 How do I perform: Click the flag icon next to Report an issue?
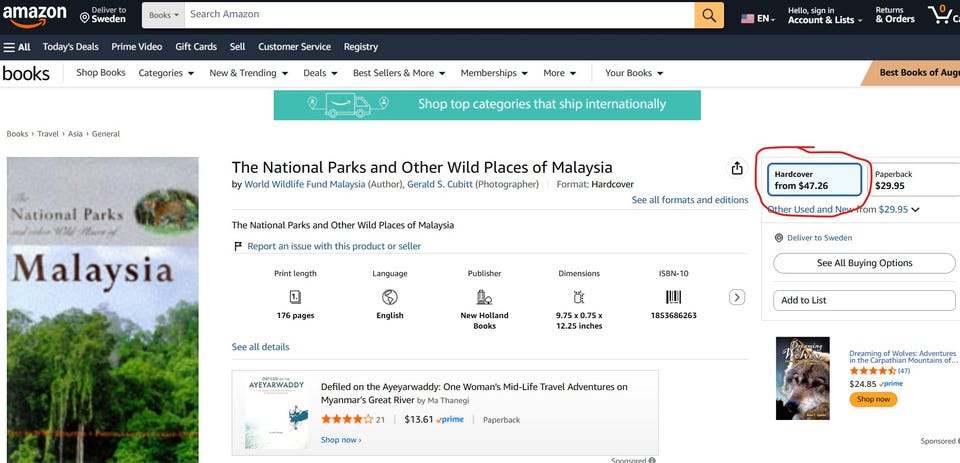pos(238,246)
